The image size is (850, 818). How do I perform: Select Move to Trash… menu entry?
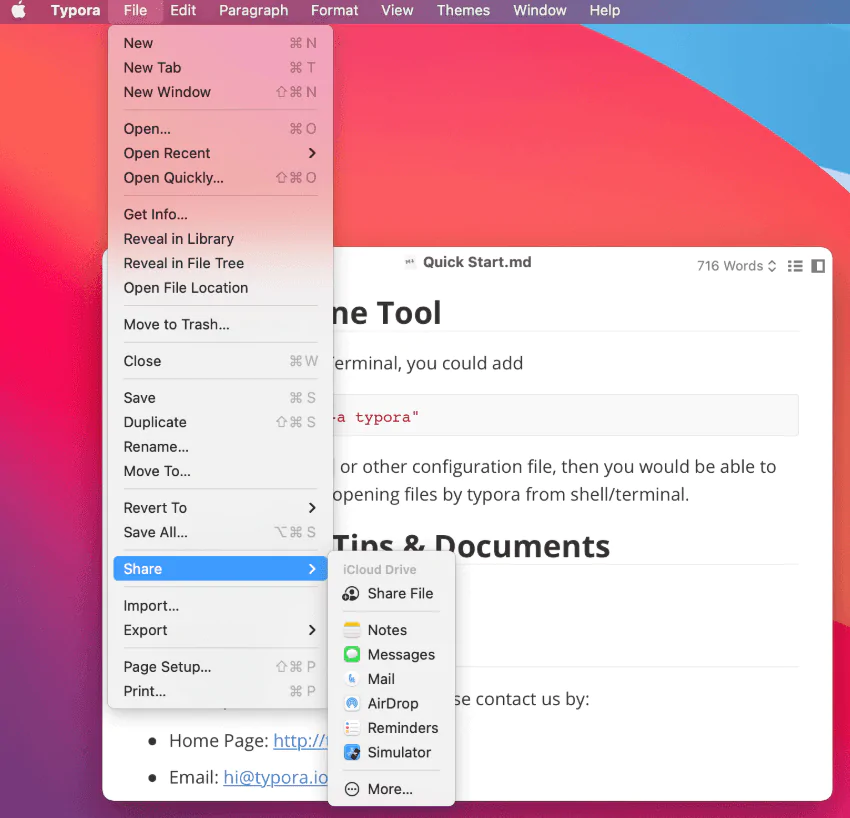[x=177, y=324]
